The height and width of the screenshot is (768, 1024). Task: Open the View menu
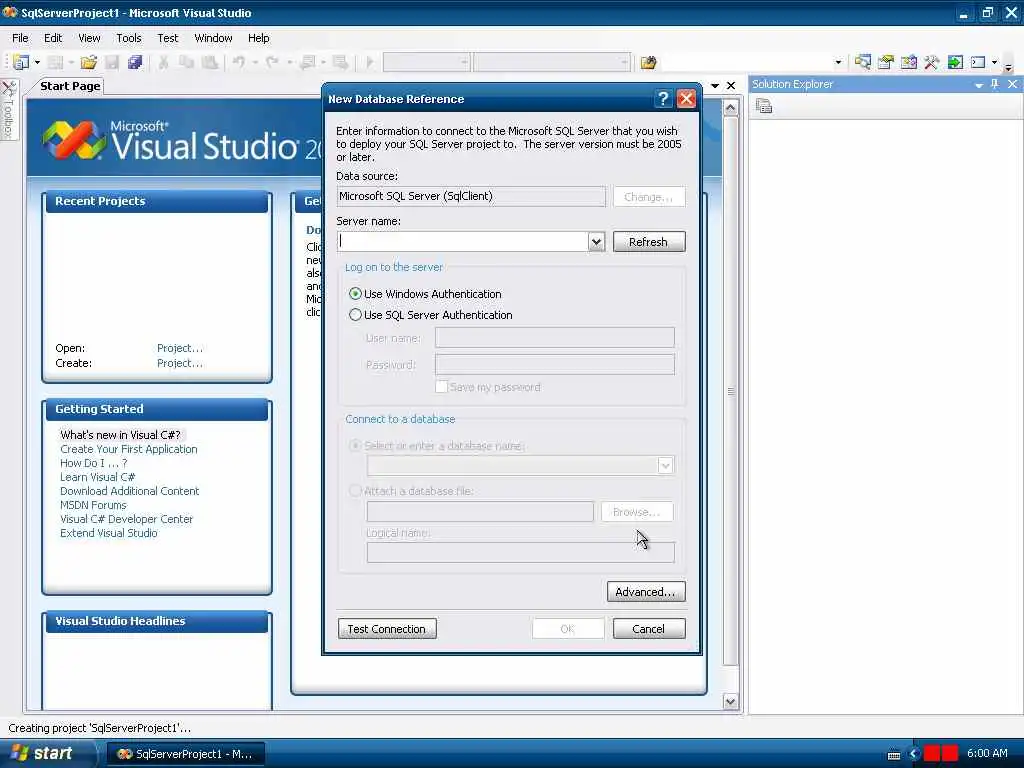(89, 38)
